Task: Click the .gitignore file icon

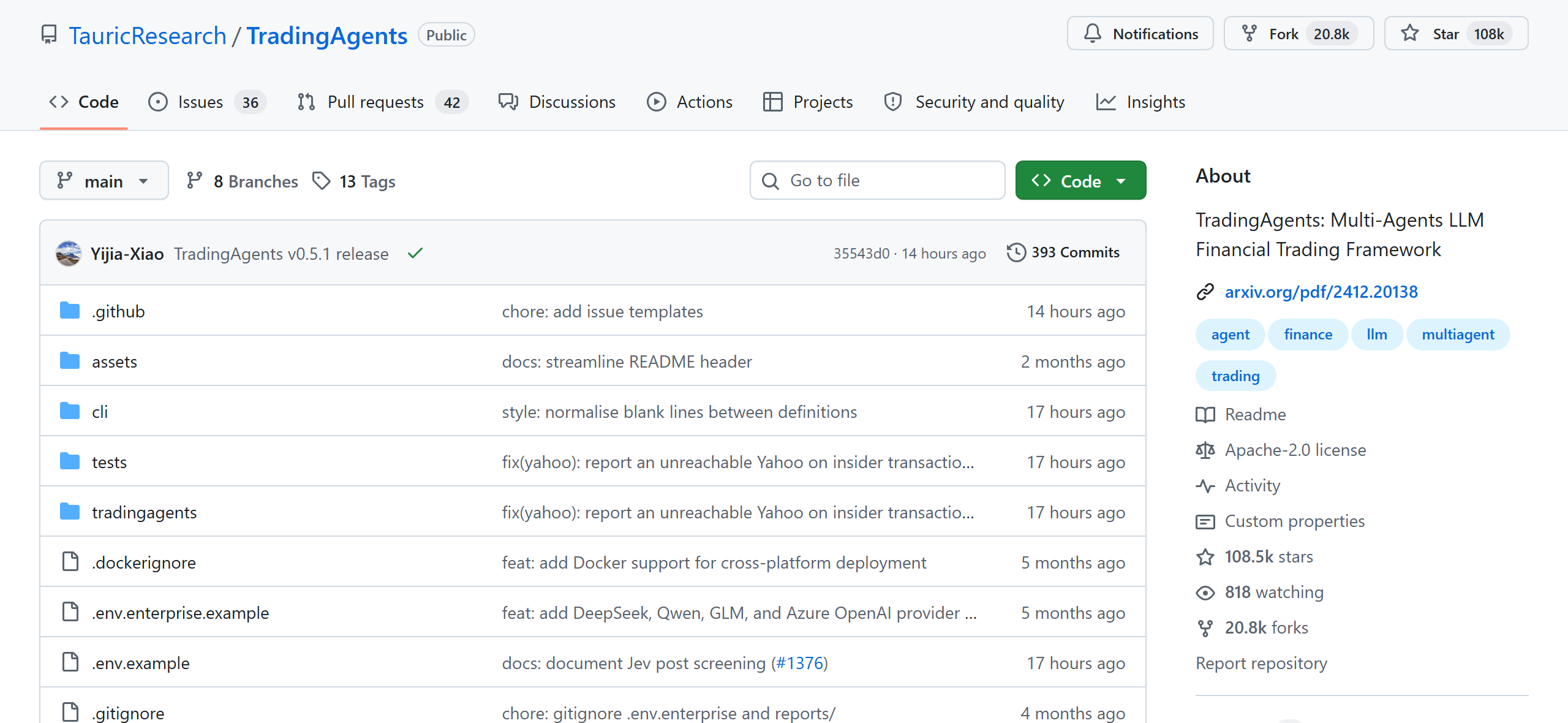Action: pos(70,713)
